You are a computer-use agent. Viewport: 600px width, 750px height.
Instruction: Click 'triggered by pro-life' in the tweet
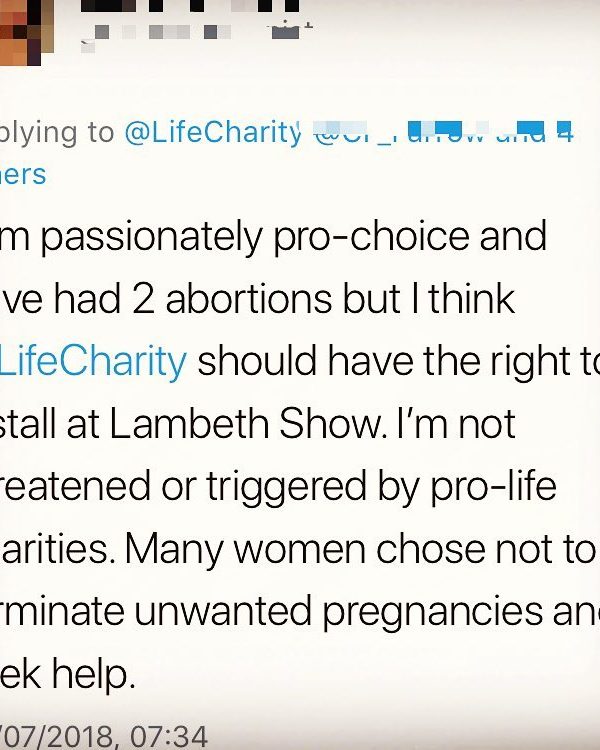[x=381, y=487]
